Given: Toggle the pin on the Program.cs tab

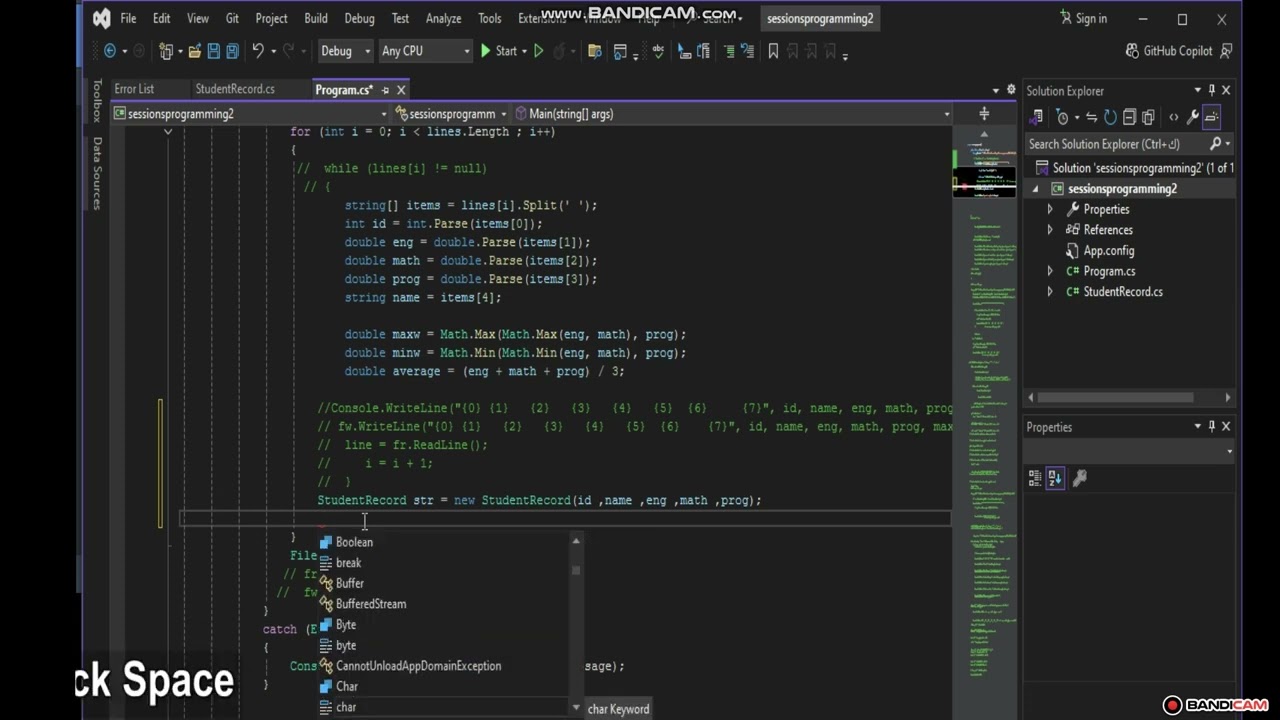Looking at the screenshot, I should point(385,90).
